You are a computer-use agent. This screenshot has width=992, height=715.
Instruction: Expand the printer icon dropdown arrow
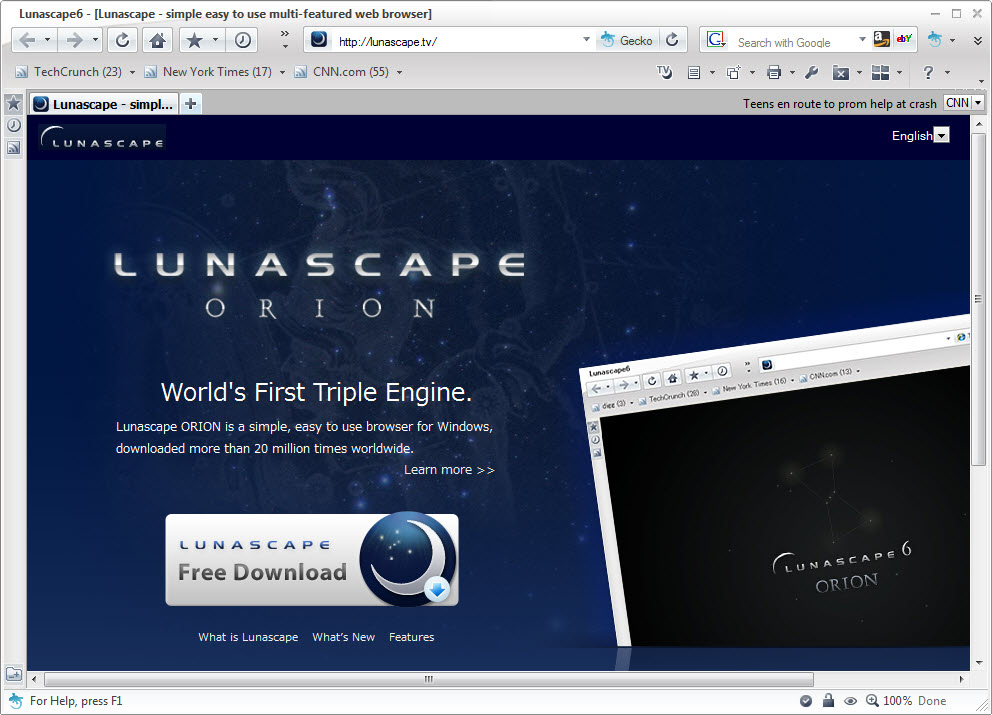click(x=792, y=73)
